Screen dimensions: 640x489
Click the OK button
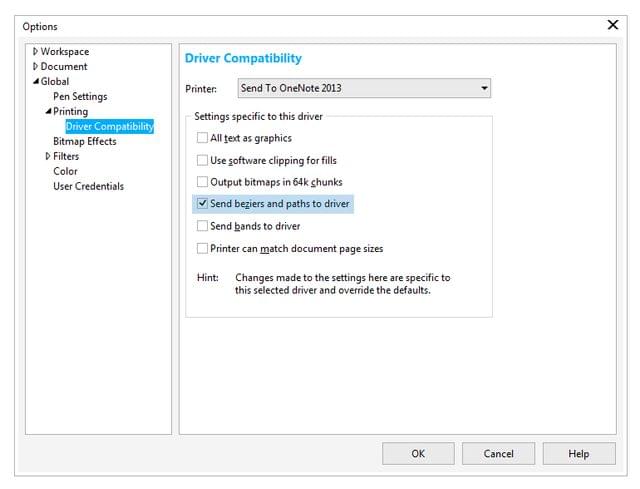click(418, 454)
